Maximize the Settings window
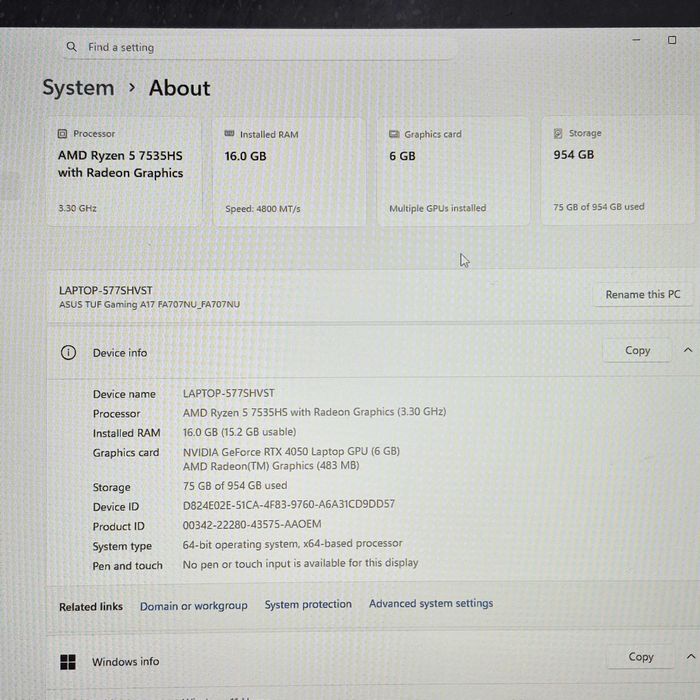Image resolution: width=700 pixels, height=700 pixels. [671, 40]
